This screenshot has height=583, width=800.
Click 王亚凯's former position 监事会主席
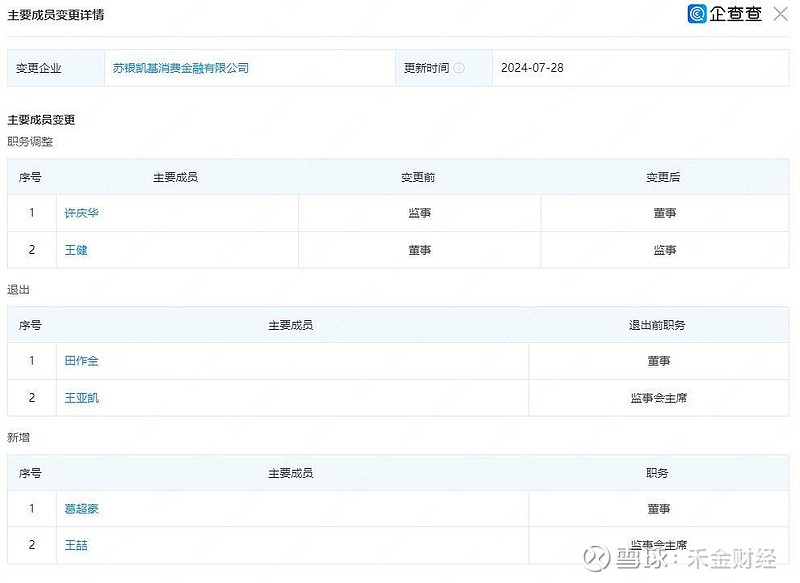(x=659, y=398)
